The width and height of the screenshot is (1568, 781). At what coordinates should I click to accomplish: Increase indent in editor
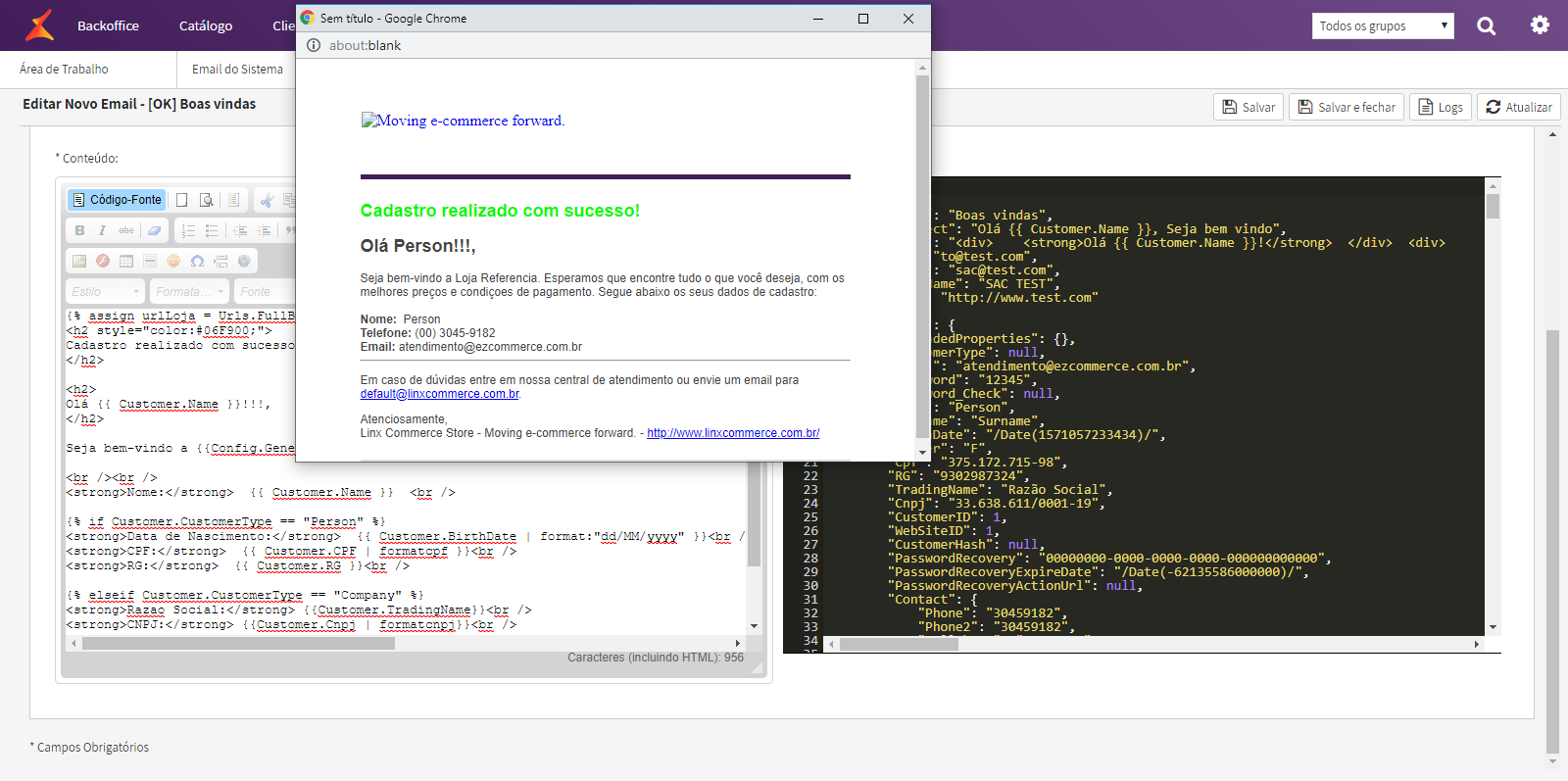264,230
